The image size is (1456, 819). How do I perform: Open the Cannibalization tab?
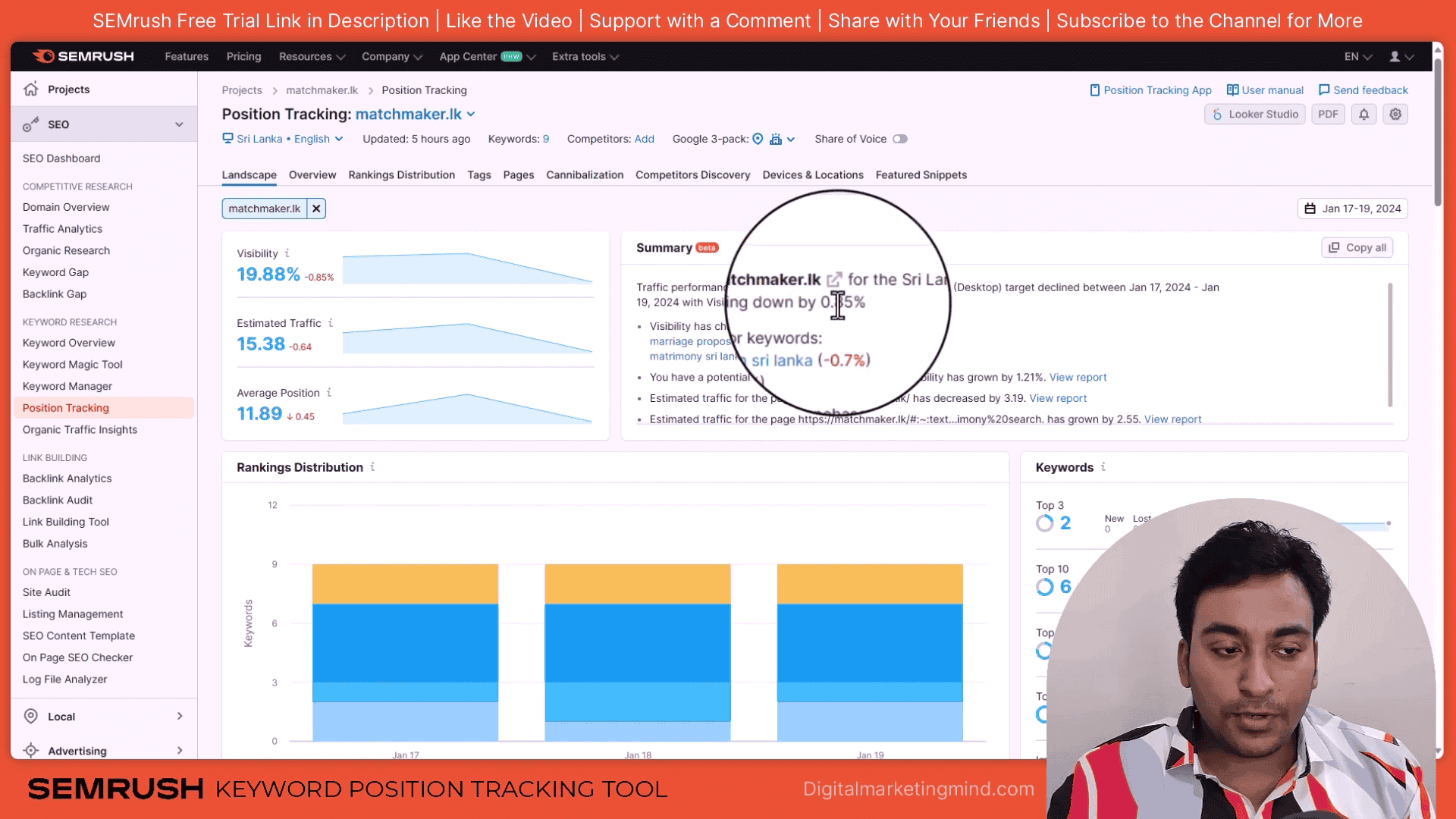pyautogui.click(x=584, y=175)
